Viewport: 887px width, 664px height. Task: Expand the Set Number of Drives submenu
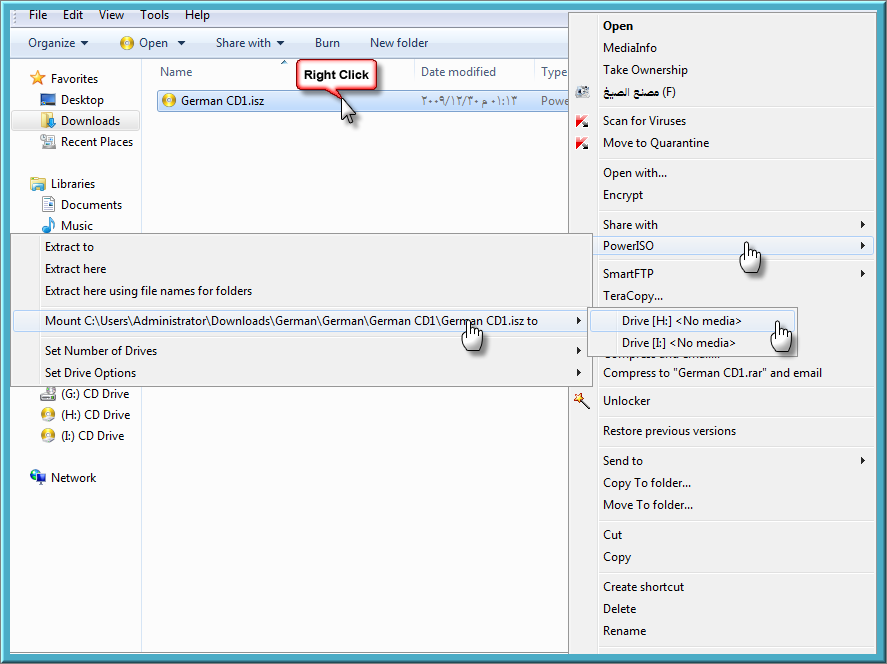pyautogui.click(x=300, y=351)
